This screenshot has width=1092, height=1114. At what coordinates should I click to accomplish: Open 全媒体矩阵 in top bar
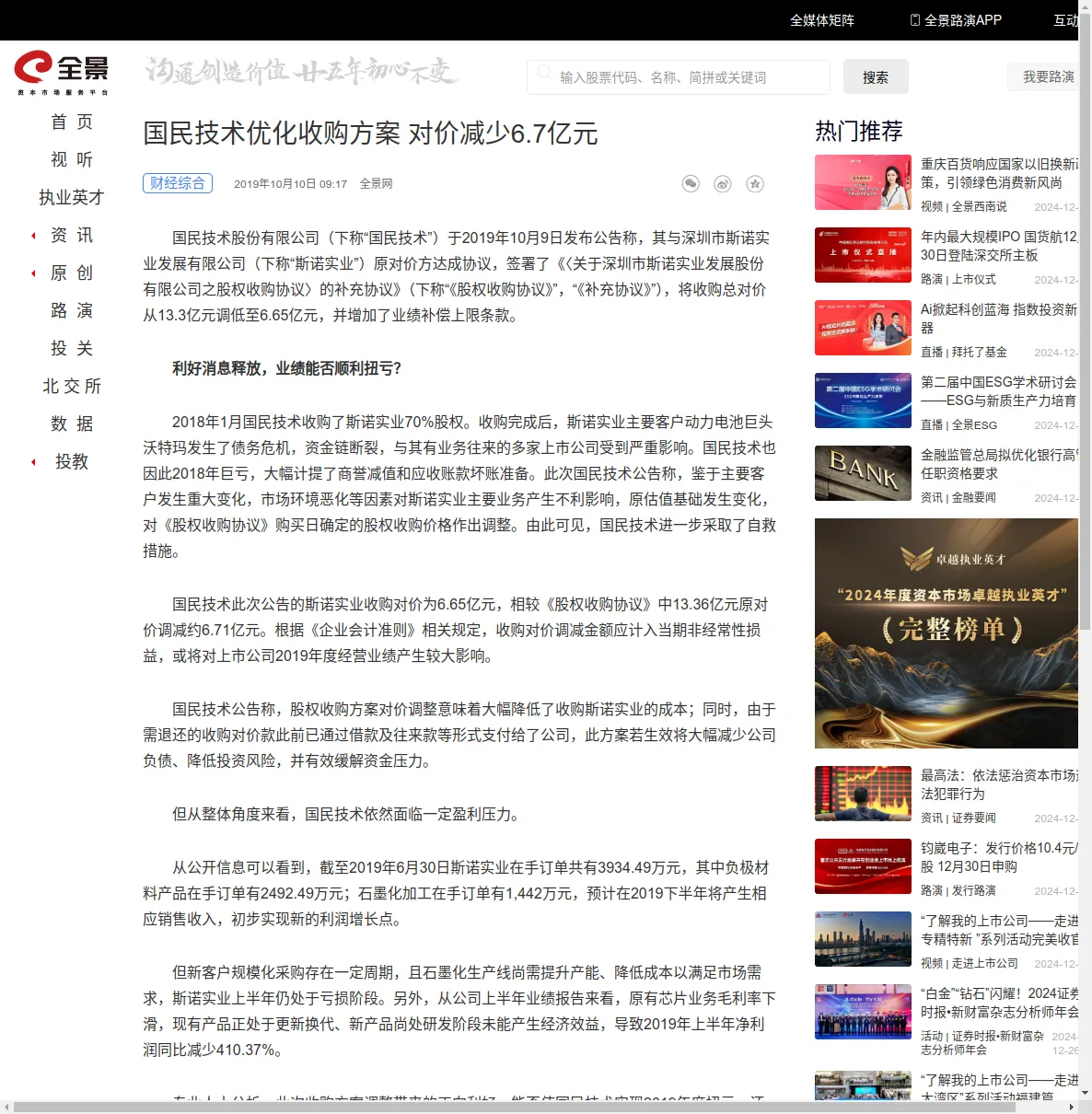822,20
